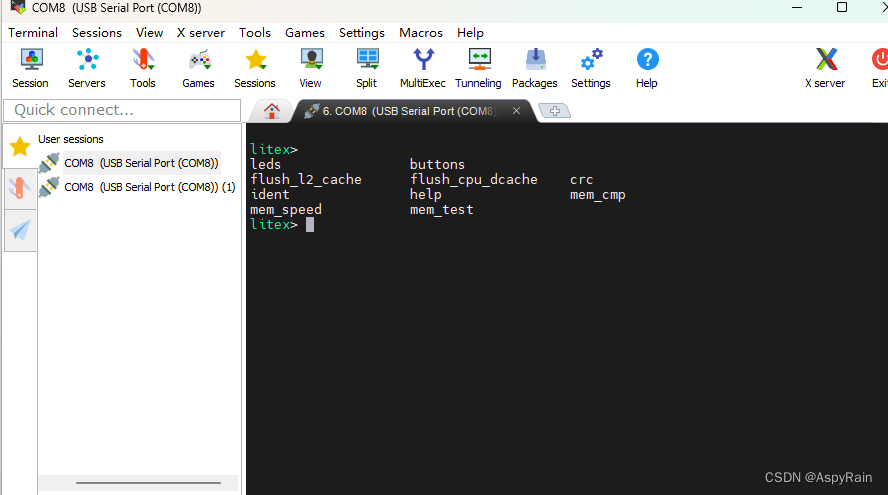Image resolution: width=888 pixels, height=495 pixels.
Task: Minimize the MobaXterm window
Action: click(797, 7)
